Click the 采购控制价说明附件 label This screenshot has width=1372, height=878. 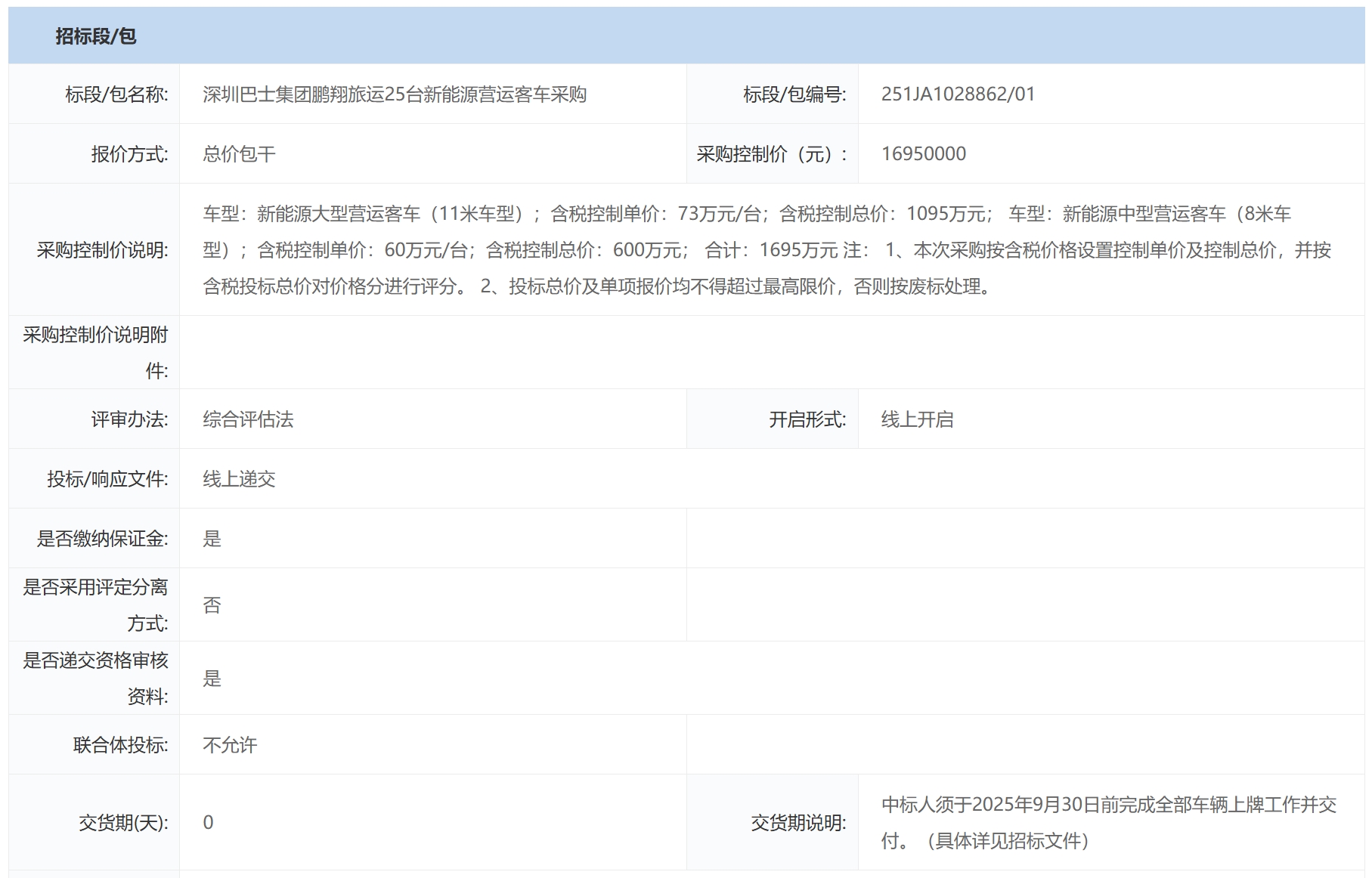coord(95,353)
